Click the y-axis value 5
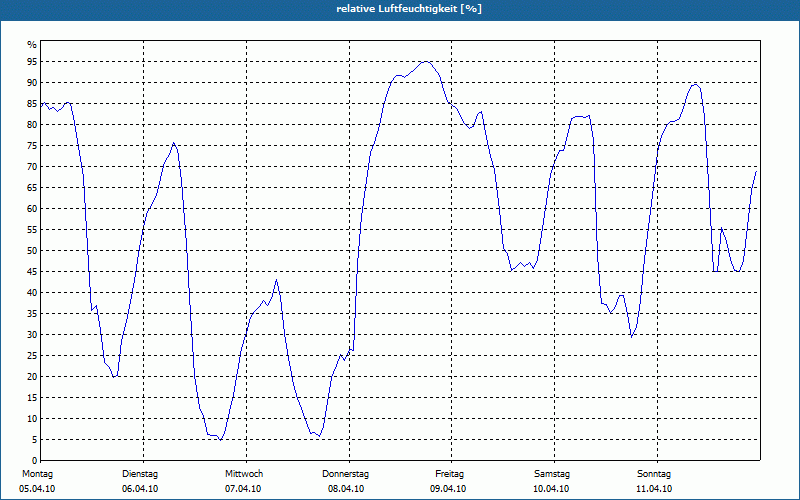800x500 pixels. pyautogui.click(x=34, y=440)
